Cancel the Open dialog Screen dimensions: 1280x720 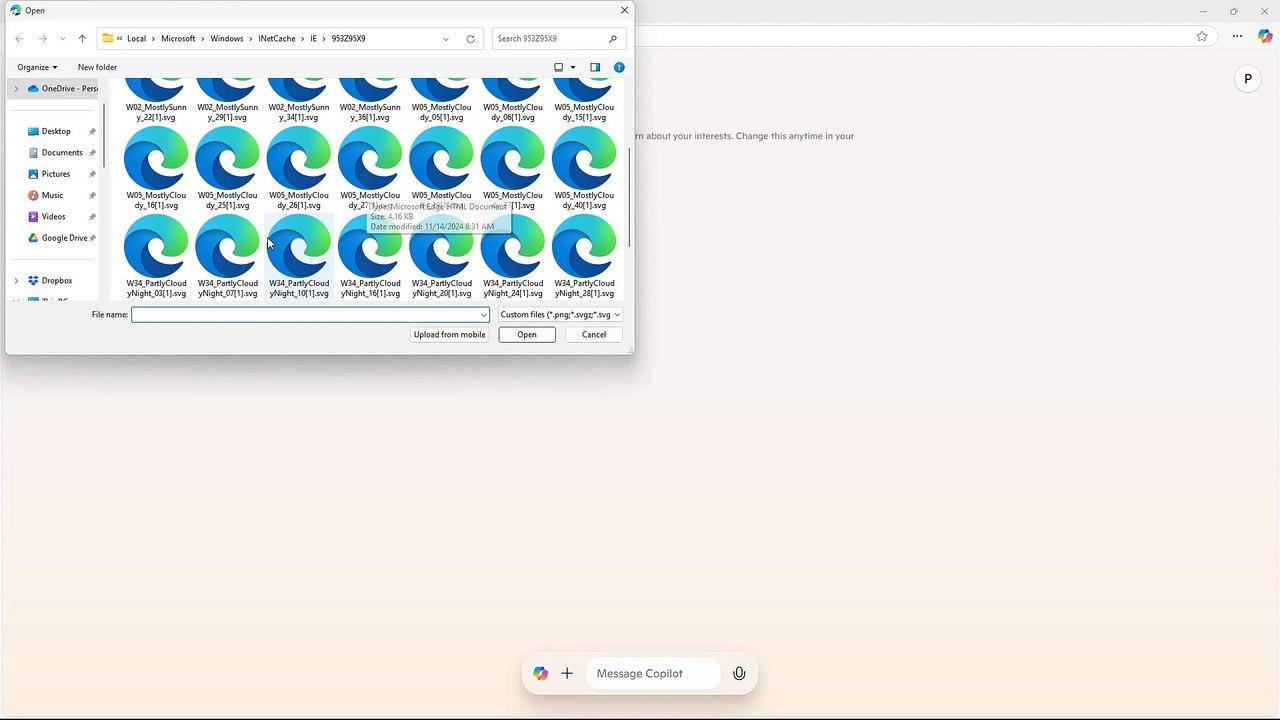click(594, 335)
